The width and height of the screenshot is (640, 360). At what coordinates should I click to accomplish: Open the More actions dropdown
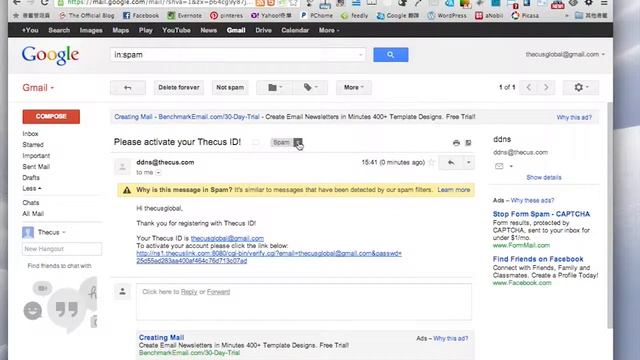point(353,87)
